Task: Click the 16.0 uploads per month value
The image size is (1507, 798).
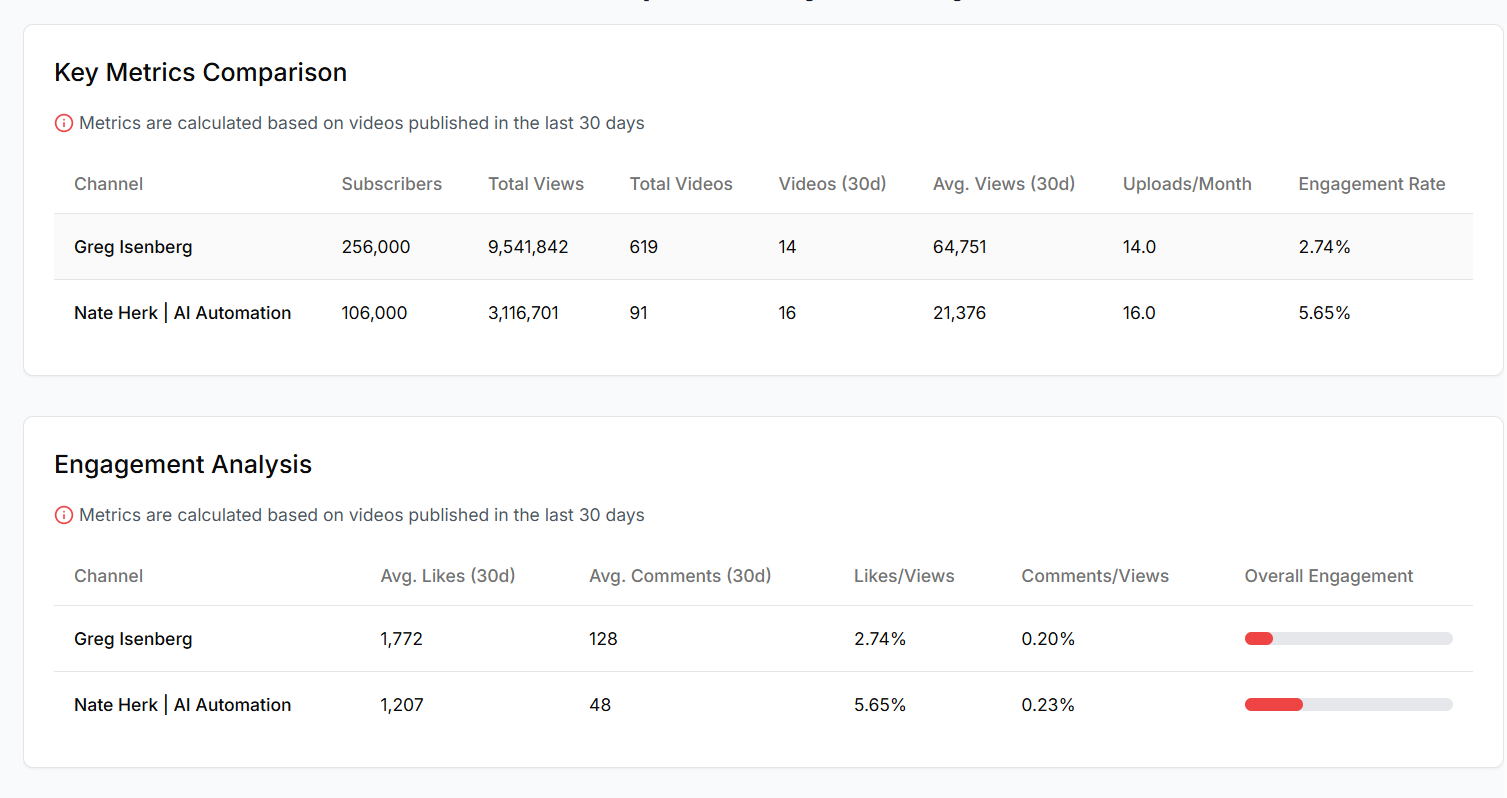Action: 1140,313
